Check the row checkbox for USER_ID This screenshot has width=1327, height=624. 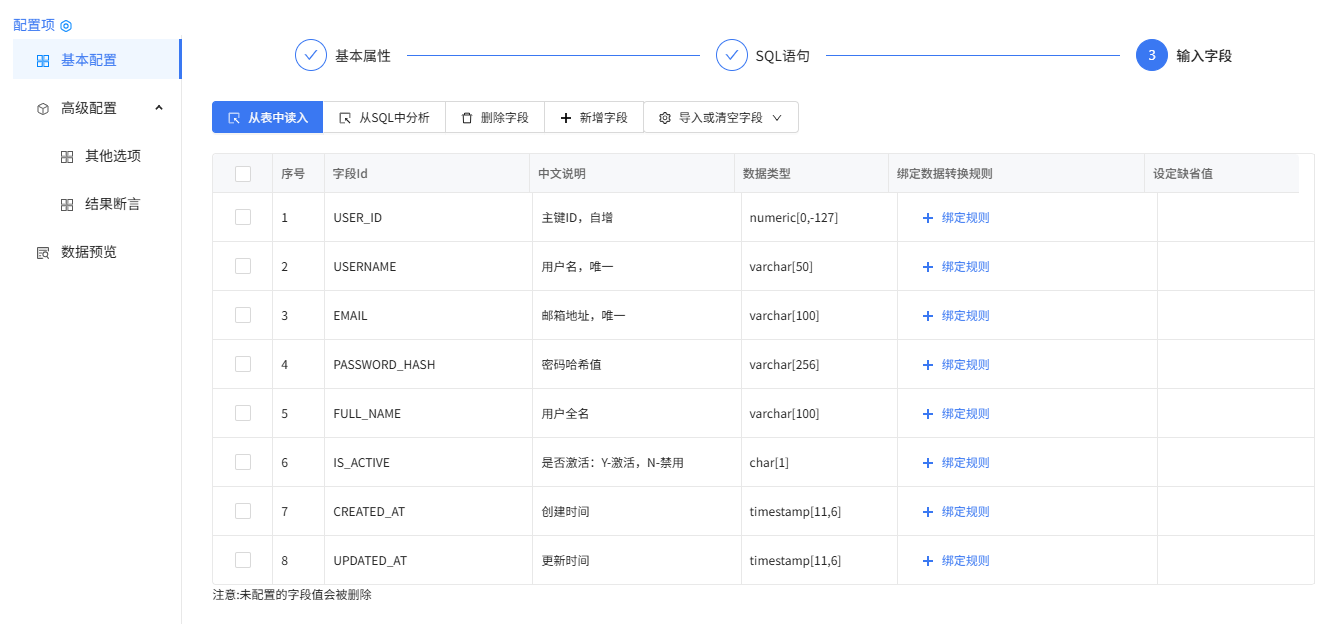[241, 217]
